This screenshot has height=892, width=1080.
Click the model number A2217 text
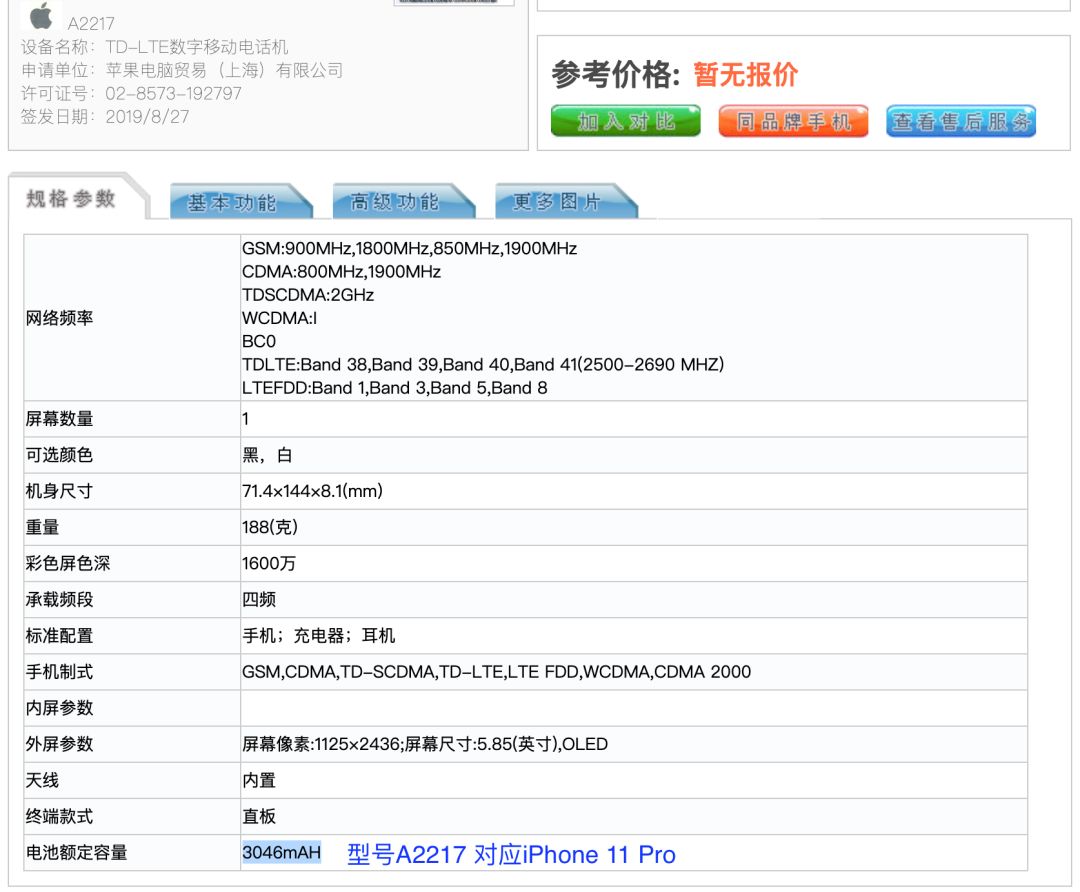pyautogui.click(x=91, y=24)
